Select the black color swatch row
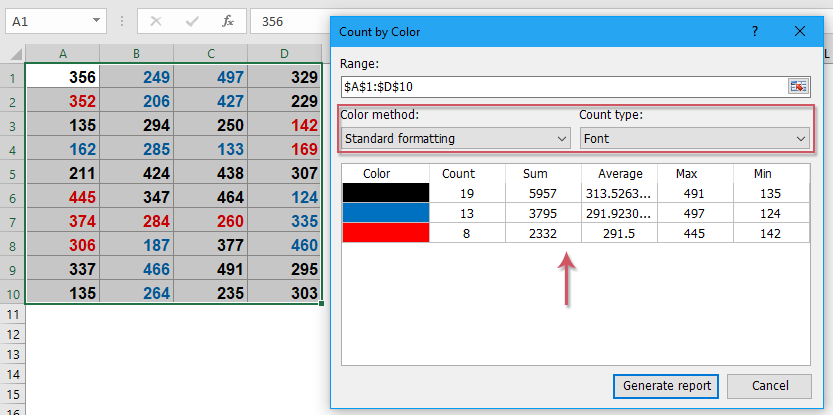 pos(576,193)
